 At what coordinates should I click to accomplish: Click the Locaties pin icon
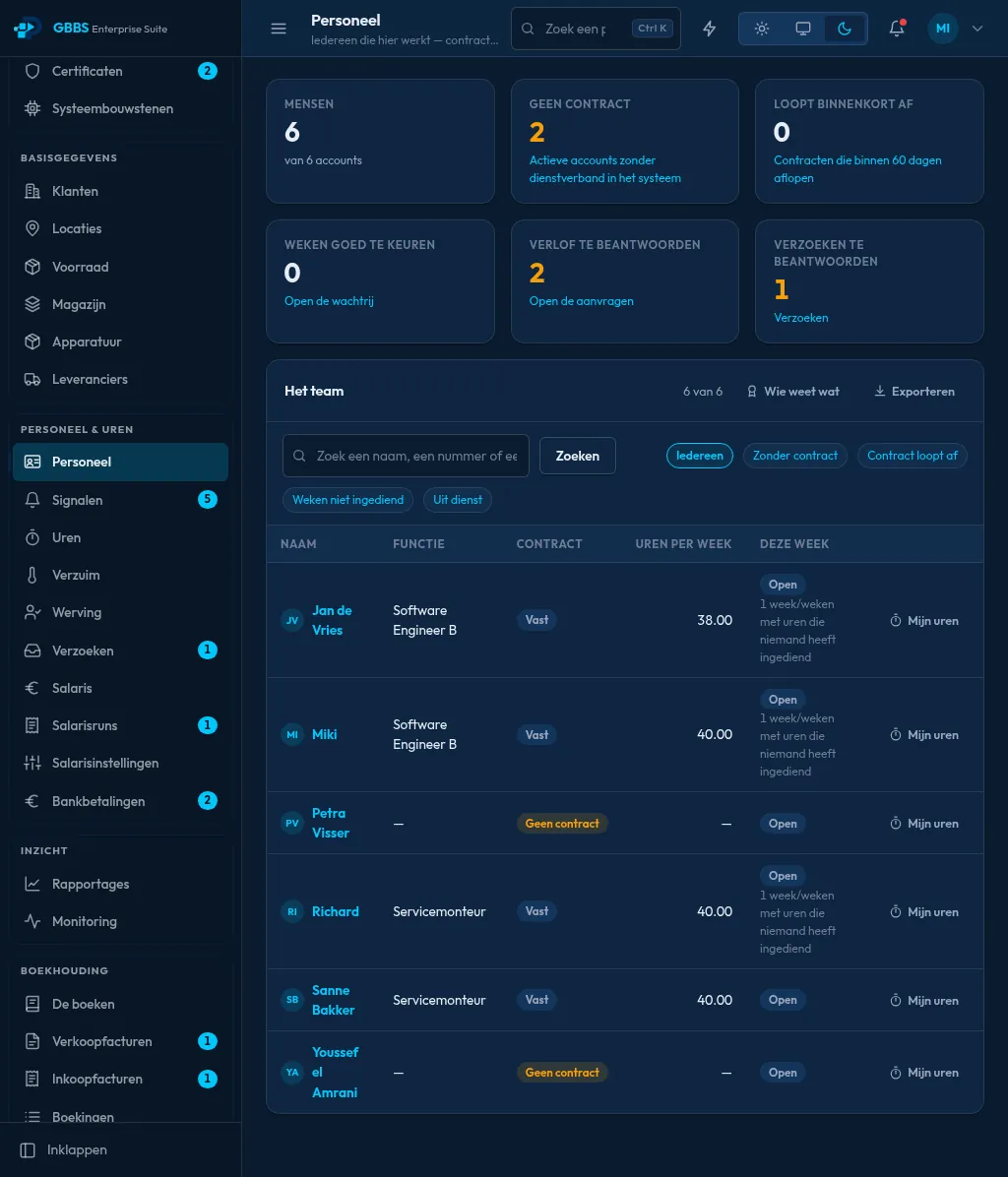[32, 229]
